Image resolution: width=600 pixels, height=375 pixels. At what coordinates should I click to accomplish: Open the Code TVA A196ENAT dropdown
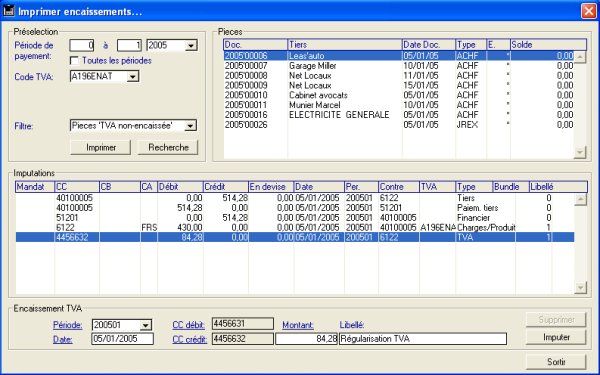tap(132, 77)
